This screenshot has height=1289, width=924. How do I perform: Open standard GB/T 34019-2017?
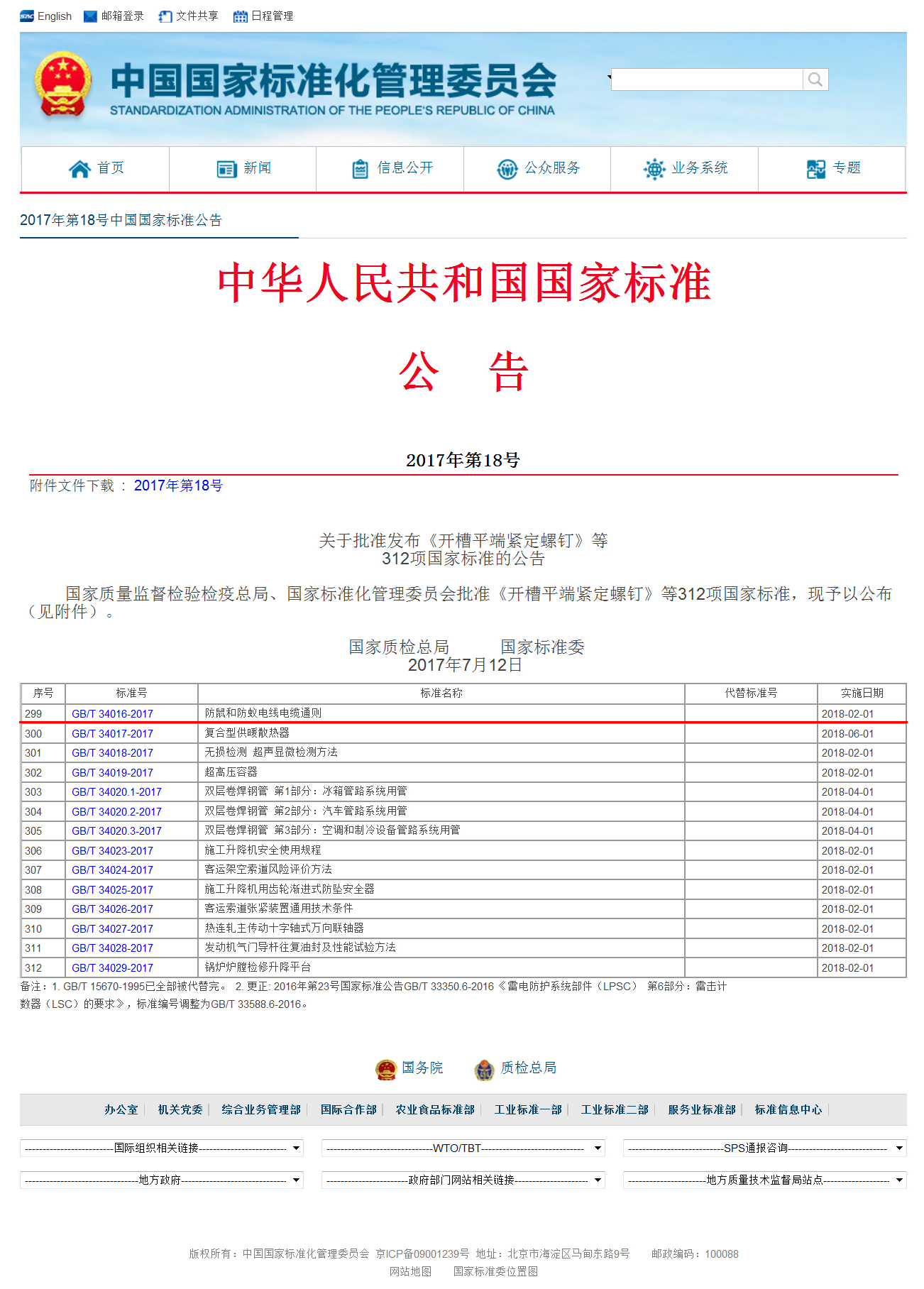coord(112,773)
